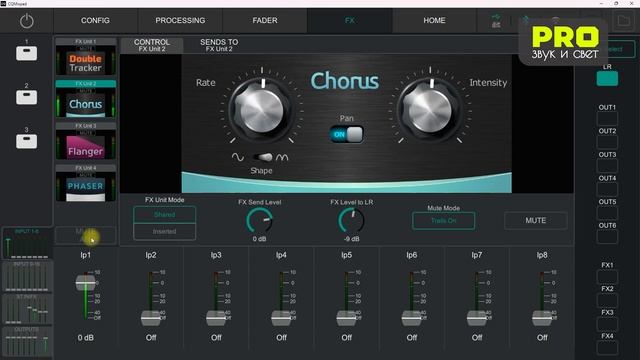Viewport: 640px width, 360px height.
Task: Choose the sine wave shape icon
Action: point(238,157)
